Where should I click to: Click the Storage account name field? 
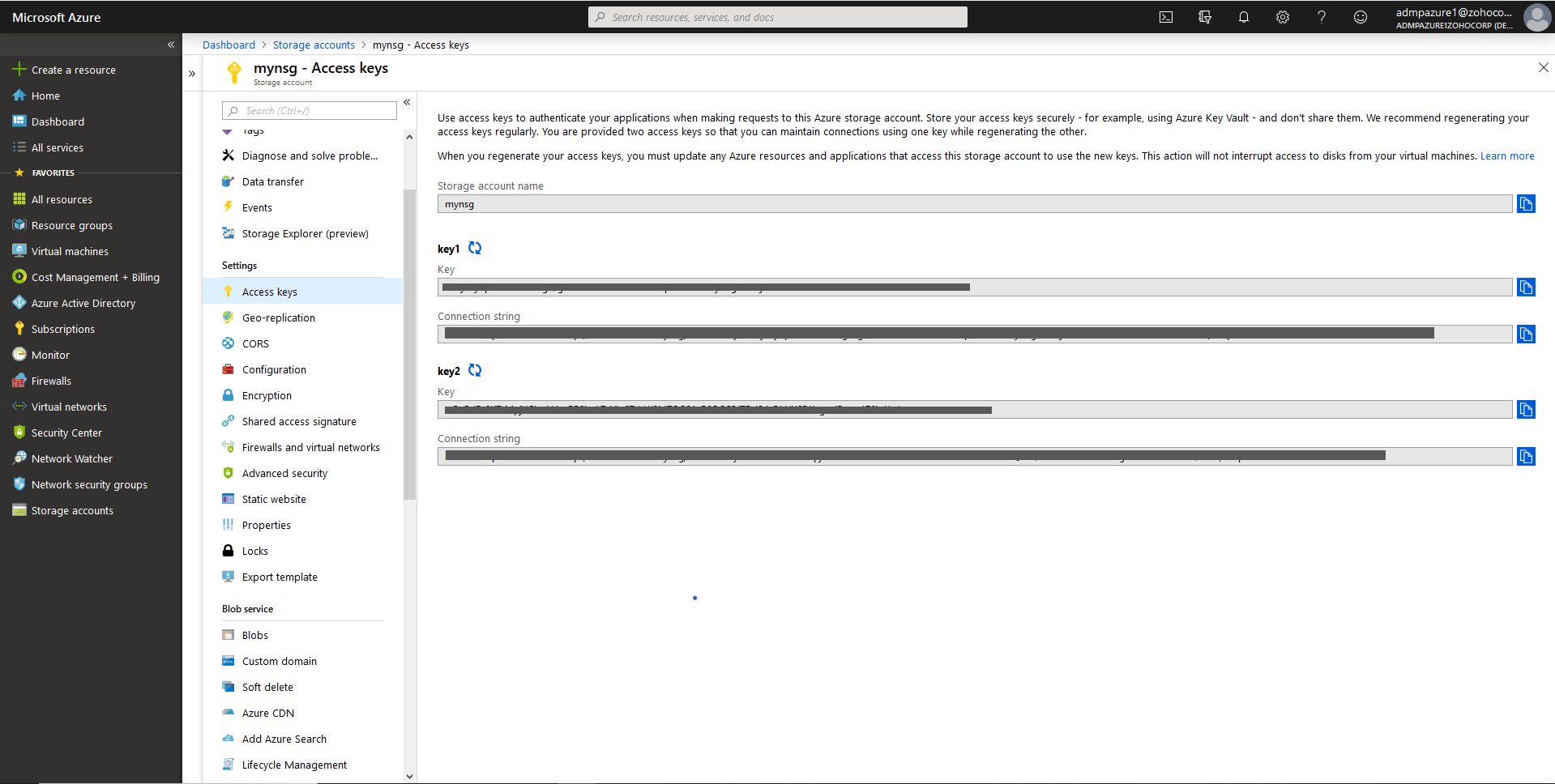point(975,204)
